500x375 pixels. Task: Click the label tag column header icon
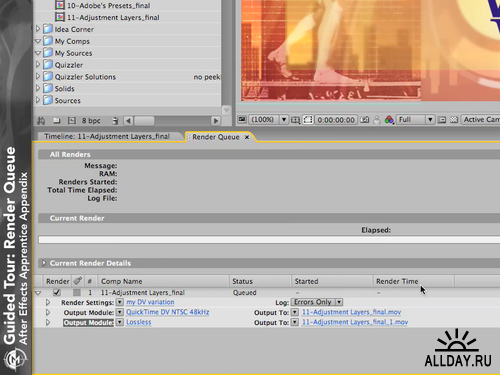click(78, 281)
